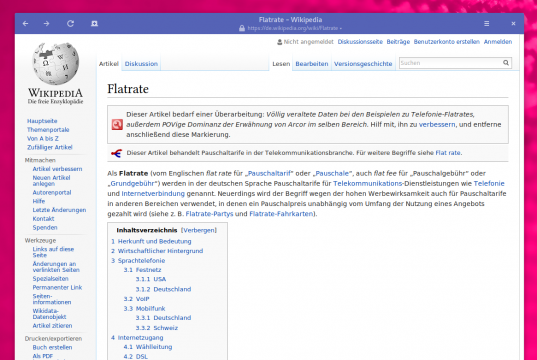This screenshot has height=360, width=537.
Task: Click Benutzerkonto erstellen
Action: click(x=447, y=42)
